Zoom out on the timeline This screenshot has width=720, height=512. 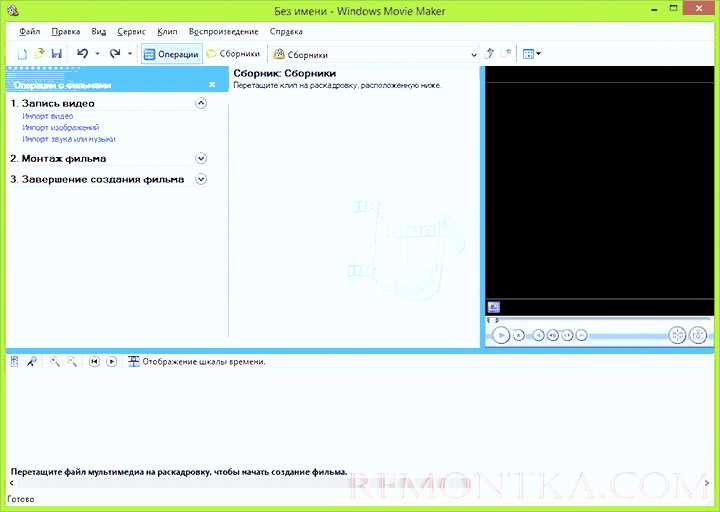[x=72, y=362]
